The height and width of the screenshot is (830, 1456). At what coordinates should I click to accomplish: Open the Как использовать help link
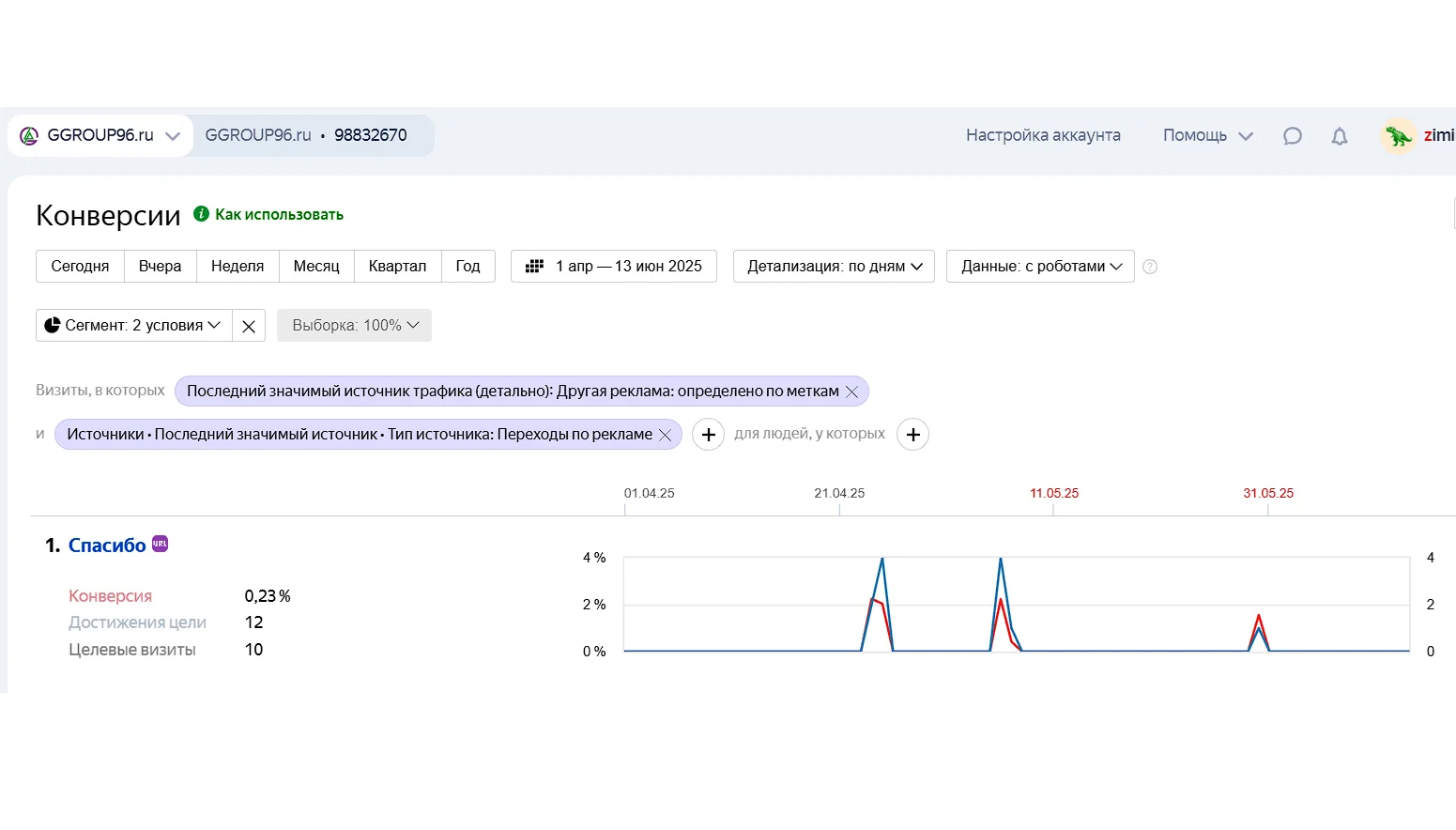tap(279, 214)
